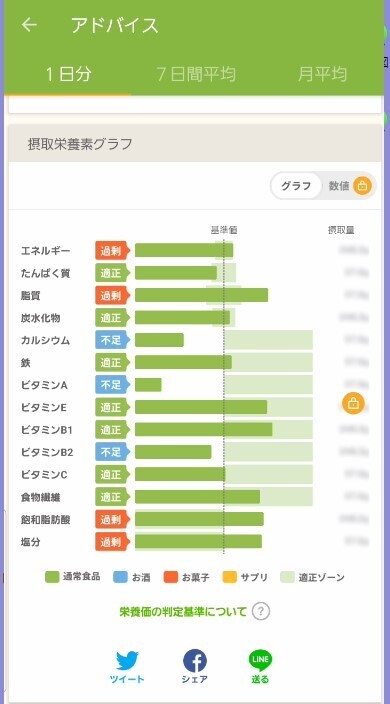Tap the lock icon on 数値 toggle

[362, 186]
